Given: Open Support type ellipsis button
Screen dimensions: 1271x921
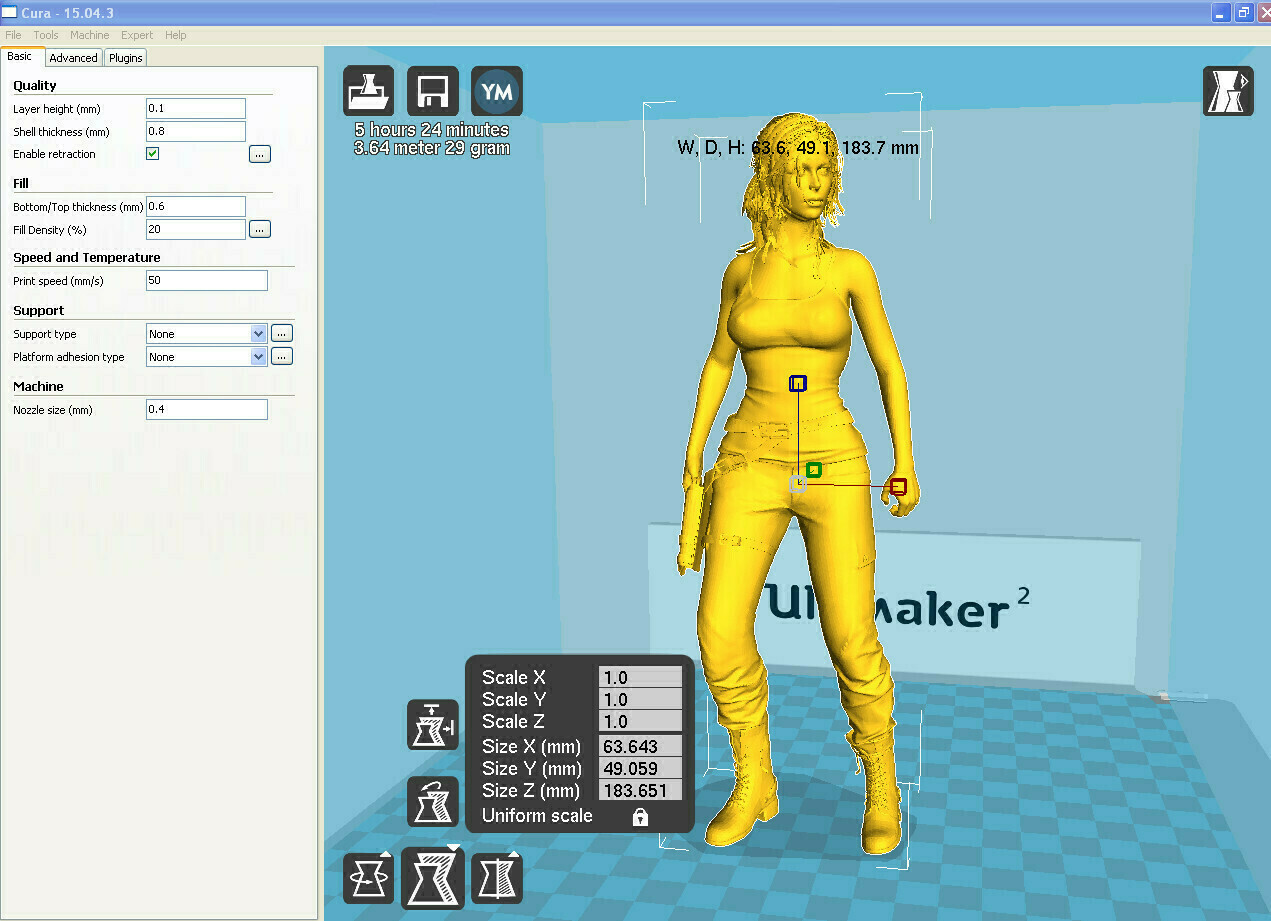Looking at the screenshot, I should point(282,333).
